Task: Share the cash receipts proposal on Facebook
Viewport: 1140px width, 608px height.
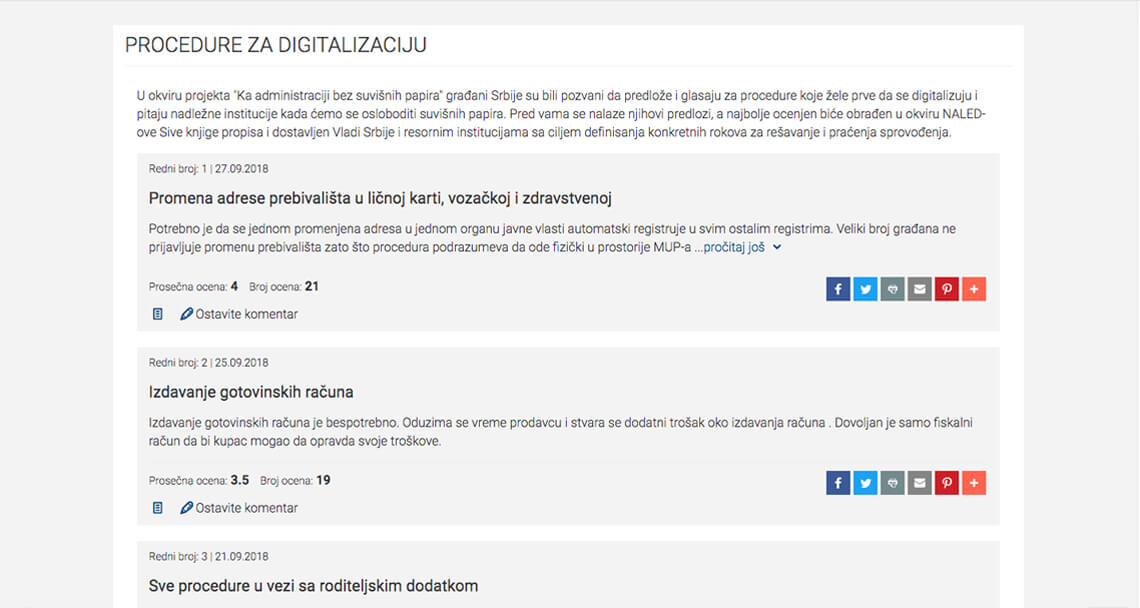Action: pos(838,483)
